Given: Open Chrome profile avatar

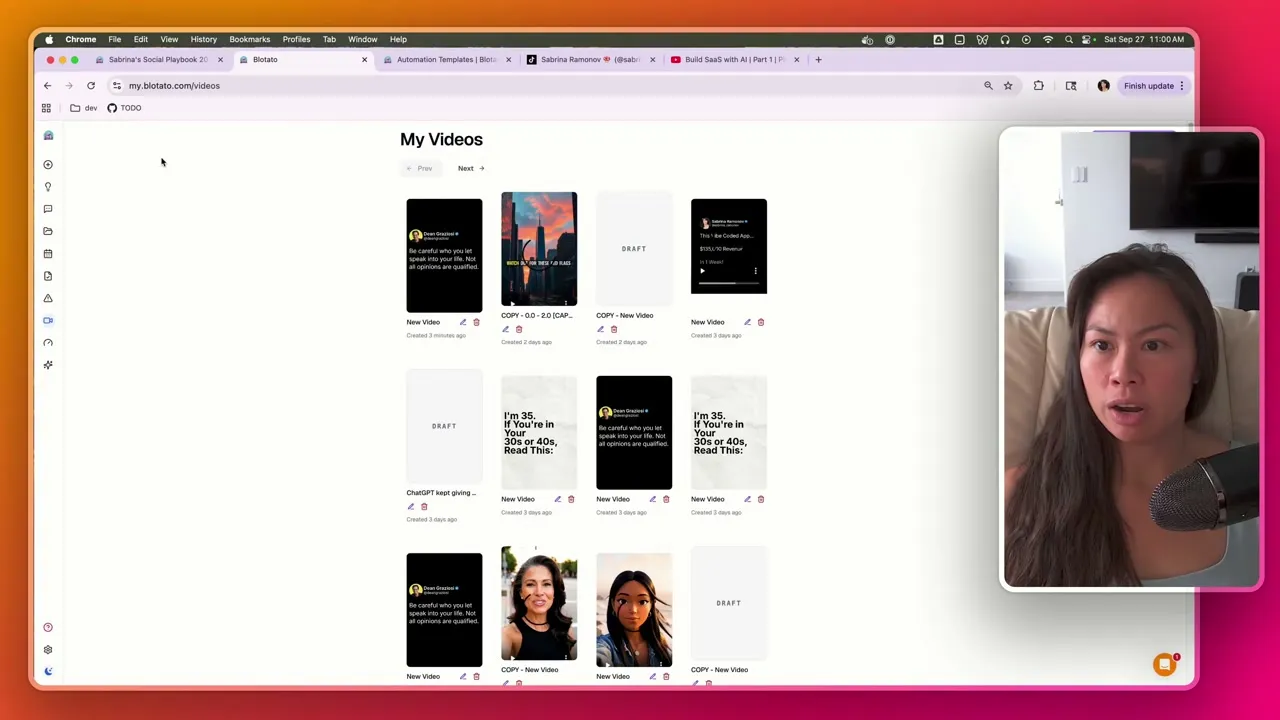Looking at the screenshot, I should click(1104, 86).
